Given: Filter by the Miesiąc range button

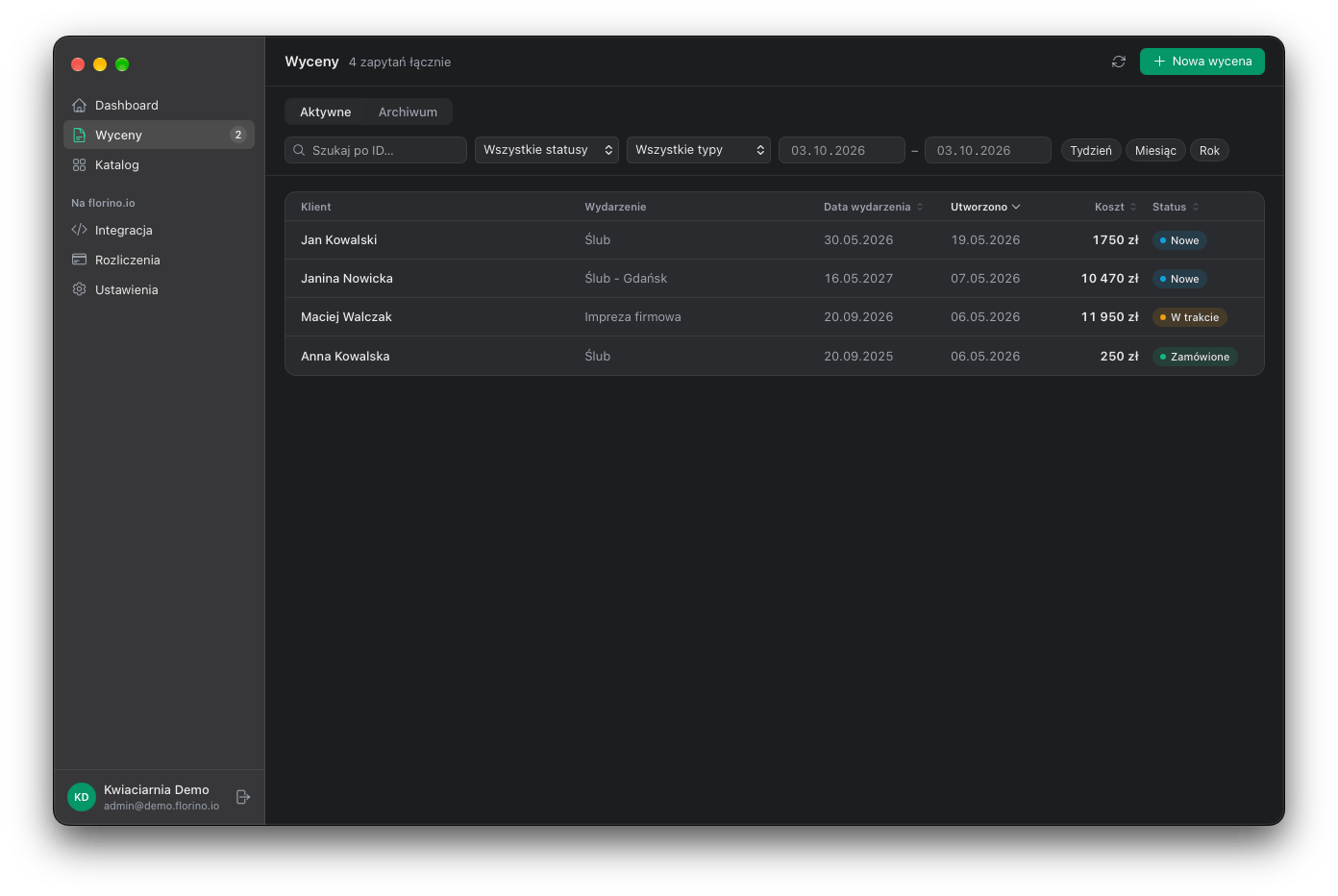Looking at the screenshot, I should (1155, 151).
